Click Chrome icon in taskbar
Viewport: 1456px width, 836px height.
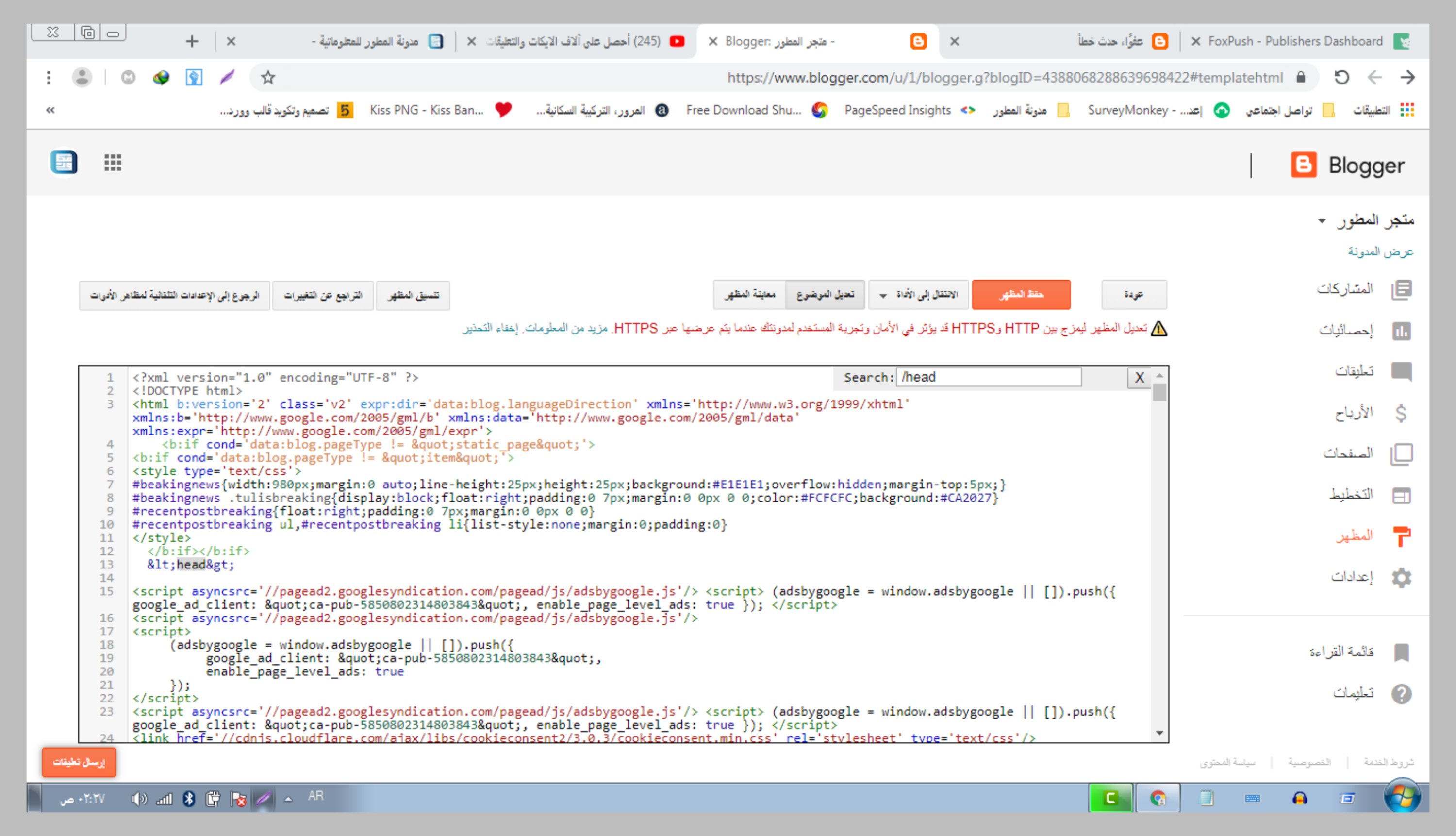1158,798
